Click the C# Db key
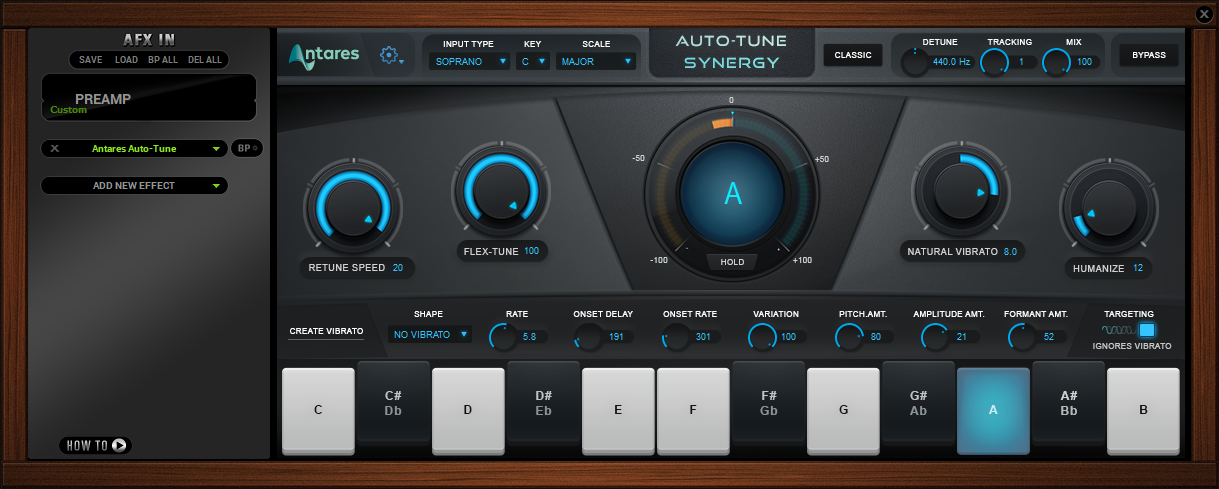Viewport: 1219px width, 489px height. (x=393, y=403)
